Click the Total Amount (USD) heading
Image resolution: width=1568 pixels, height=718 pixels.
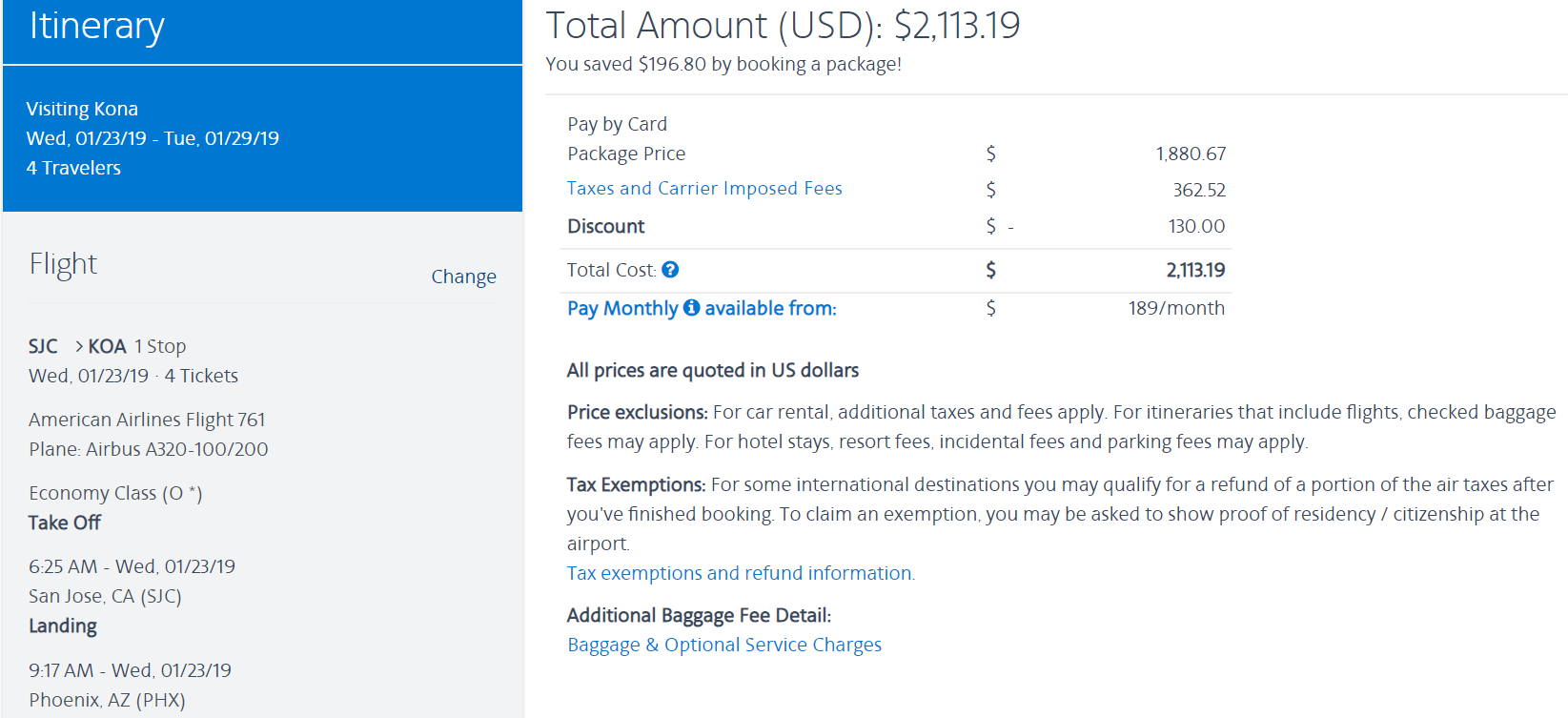point(783,26)
